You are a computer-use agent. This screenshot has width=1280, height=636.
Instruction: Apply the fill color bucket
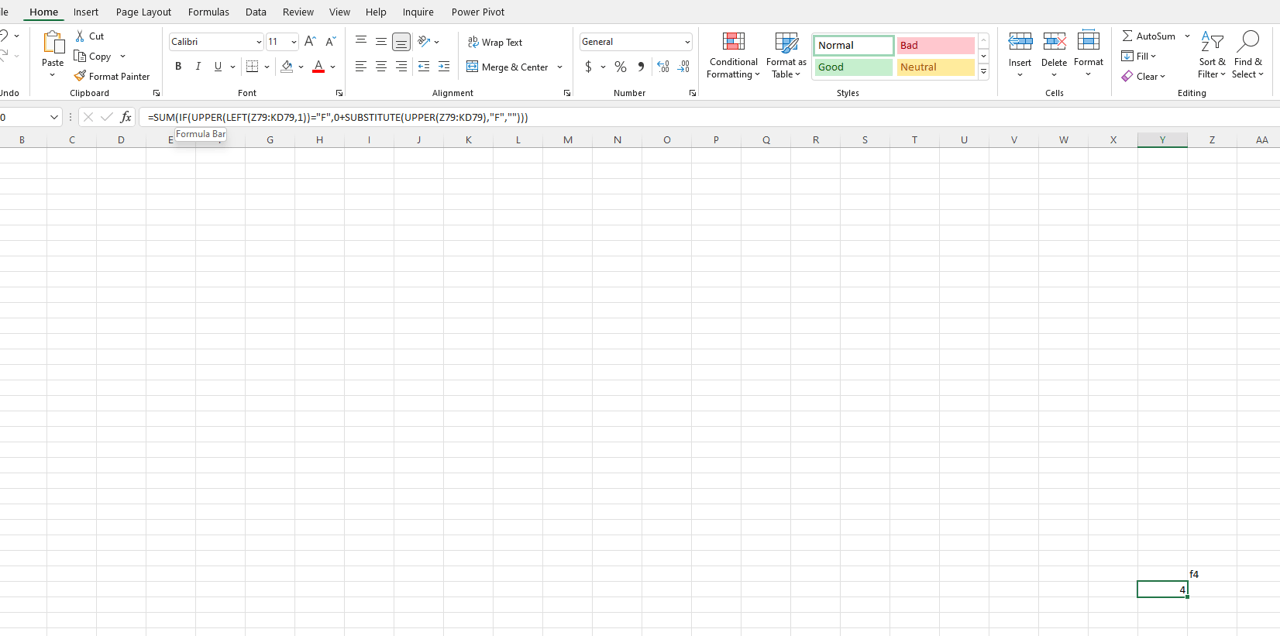pyautogui.click(x=287, y=67)
